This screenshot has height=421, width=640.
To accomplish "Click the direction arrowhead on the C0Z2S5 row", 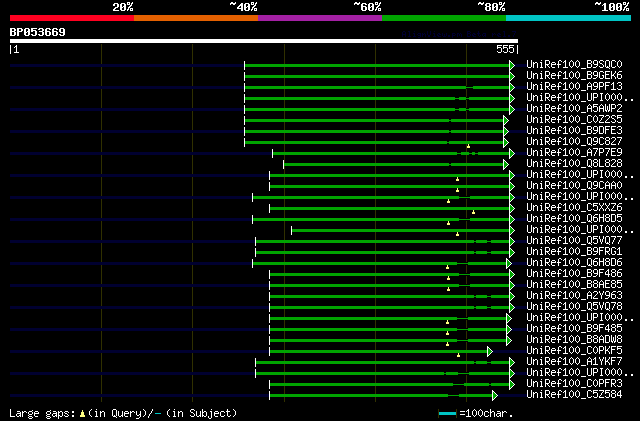I will coord(506,120).
